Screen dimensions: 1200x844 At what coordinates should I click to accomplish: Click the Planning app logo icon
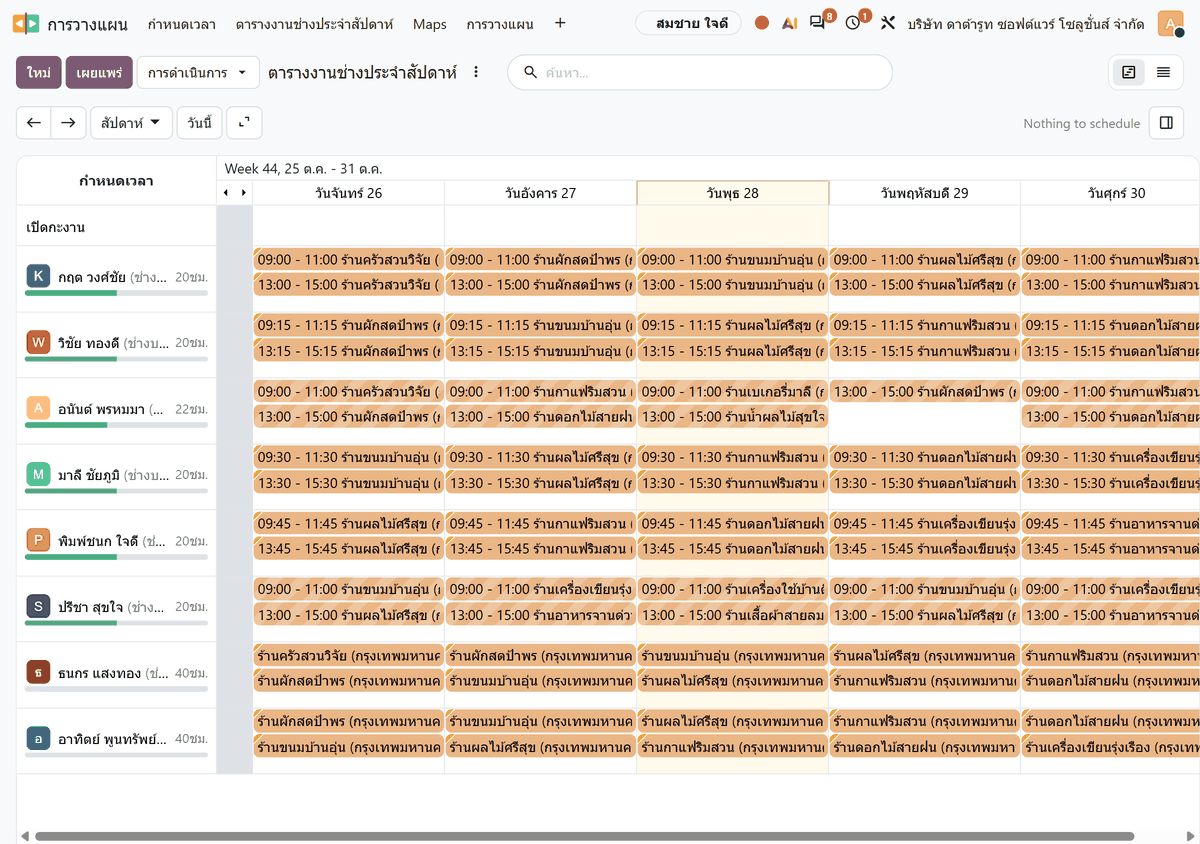point(26,23)
